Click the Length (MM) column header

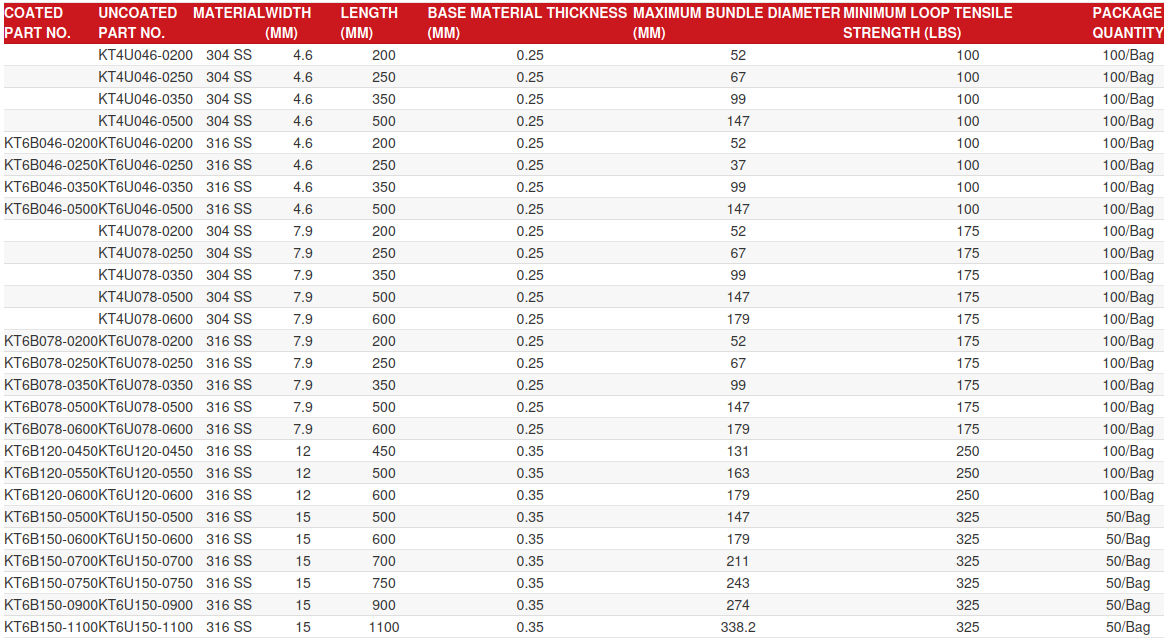[x=369, y=23]
